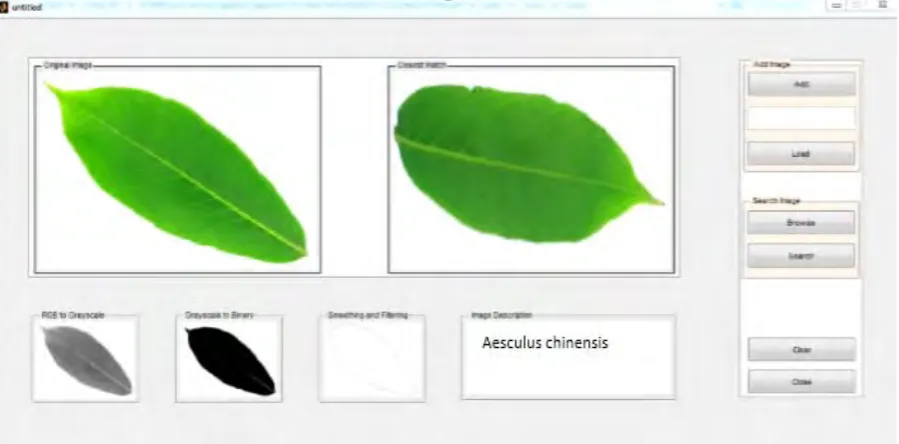The width and height of the screenshot is (899, 444).
Task: Open the Smoothing and Filtering preview
Action: click(x=373, y=360)
